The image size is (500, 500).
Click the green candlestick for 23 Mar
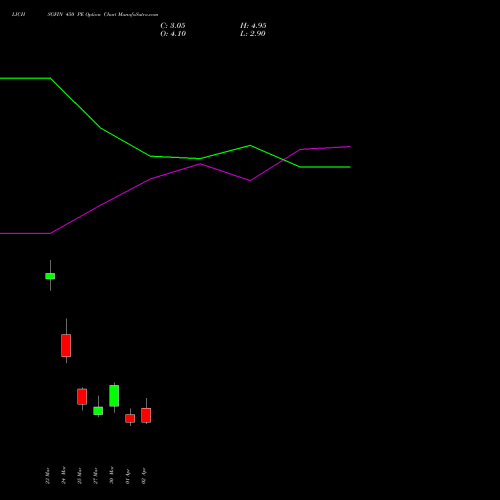[50, 276]
